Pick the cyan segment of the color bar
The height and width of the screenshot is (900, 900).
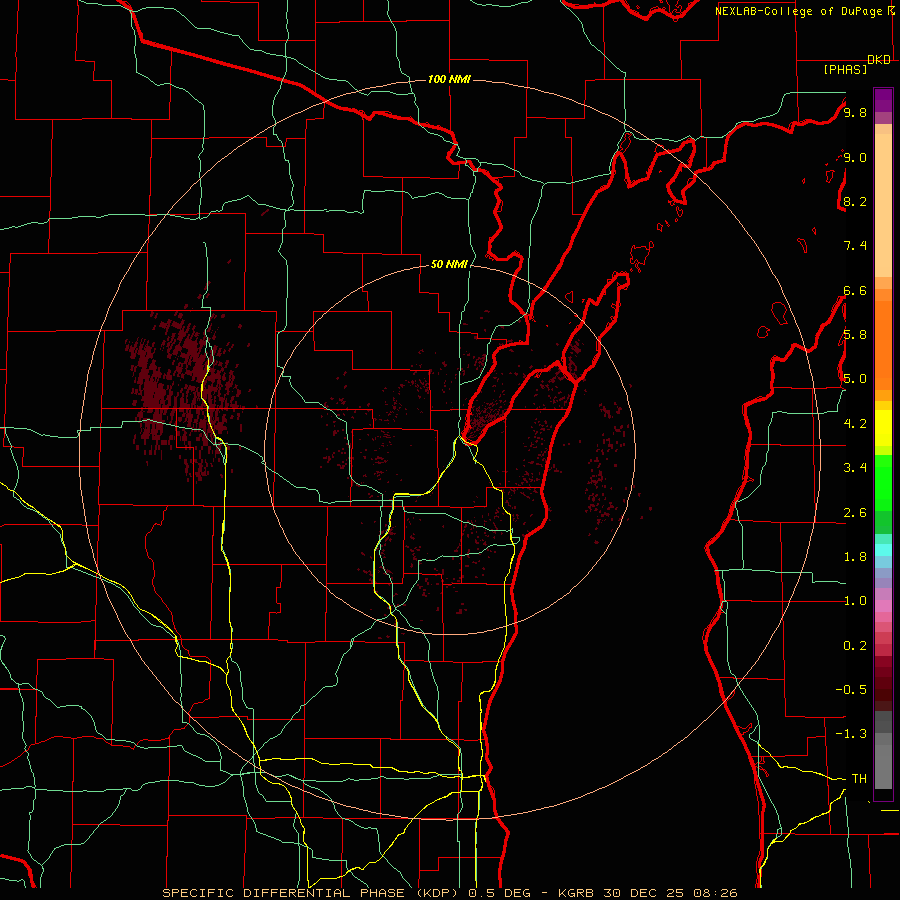pos(883,550)
